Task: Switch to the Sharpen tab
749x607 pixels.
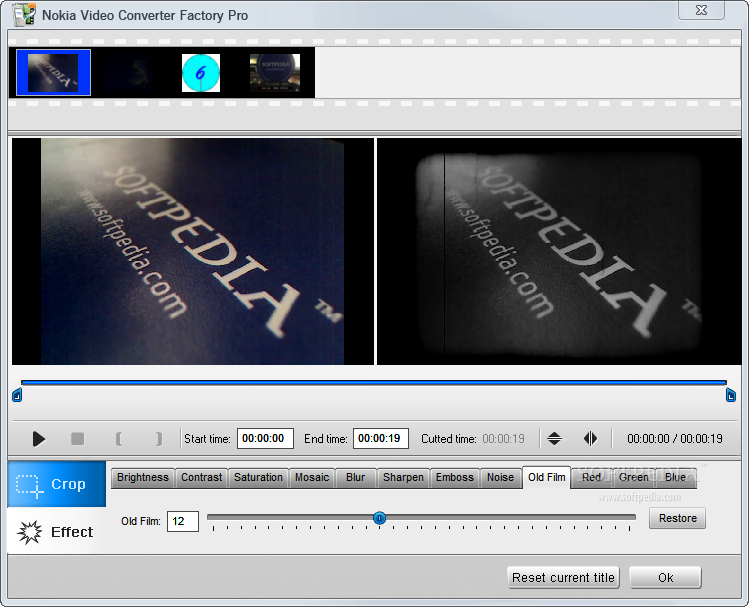Action: click(x=403, y=478)
